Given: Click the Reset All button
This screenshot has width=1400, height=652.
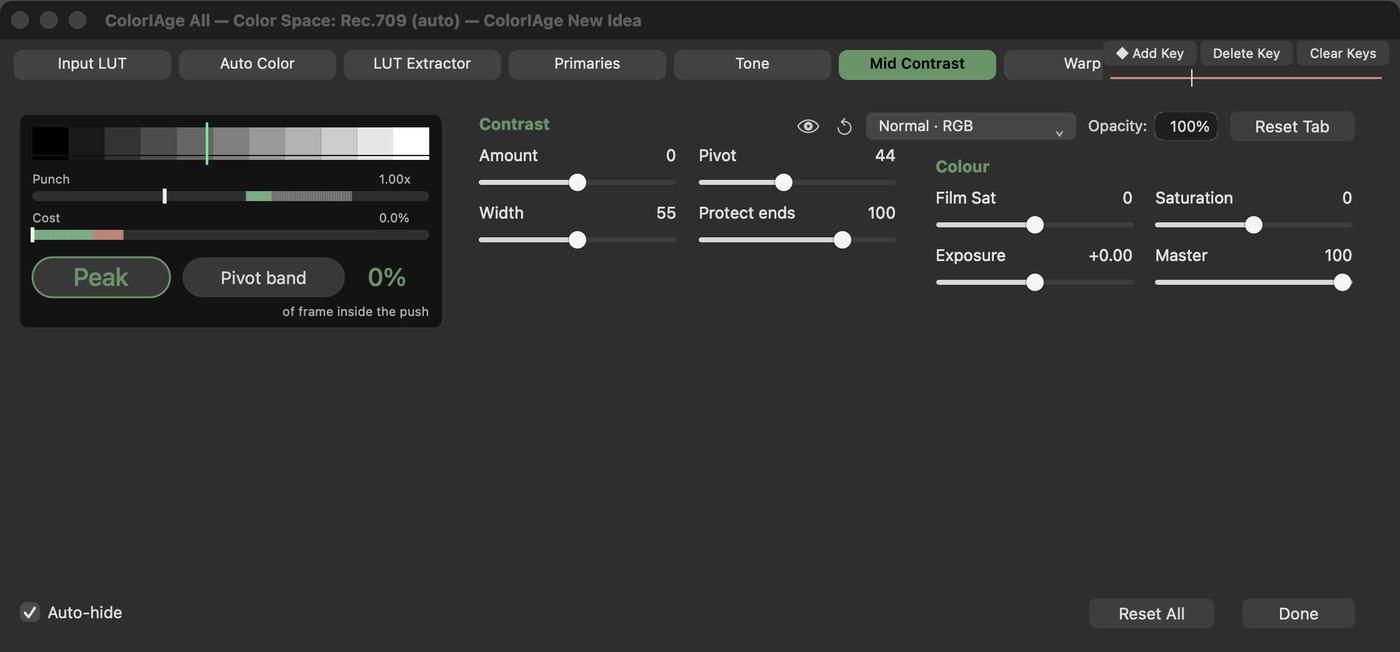Looking at the screenshot, I should 1151,613.
